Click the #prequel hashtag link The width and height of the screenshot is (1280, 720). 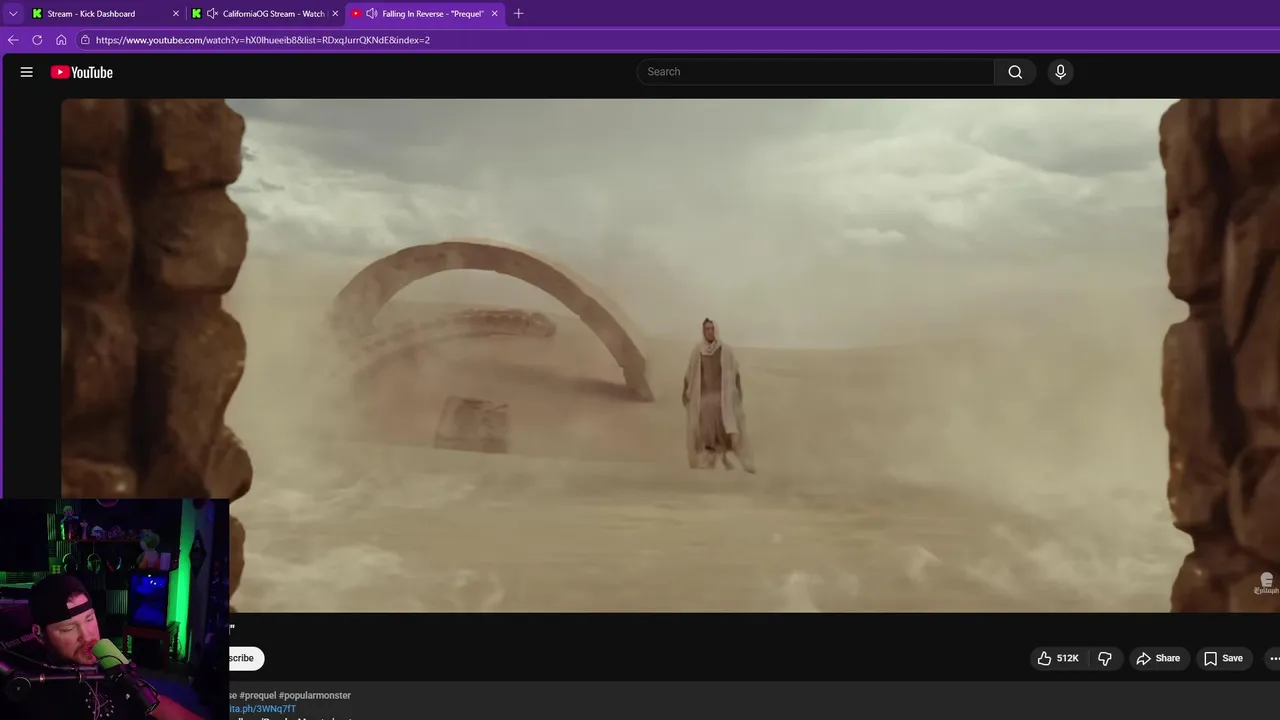pos(257,695)
